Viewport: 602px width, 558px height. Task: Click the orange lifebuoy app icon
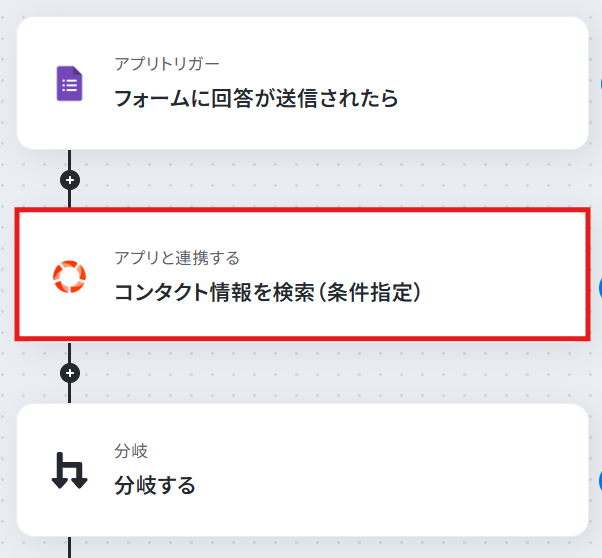click(69, 277)
